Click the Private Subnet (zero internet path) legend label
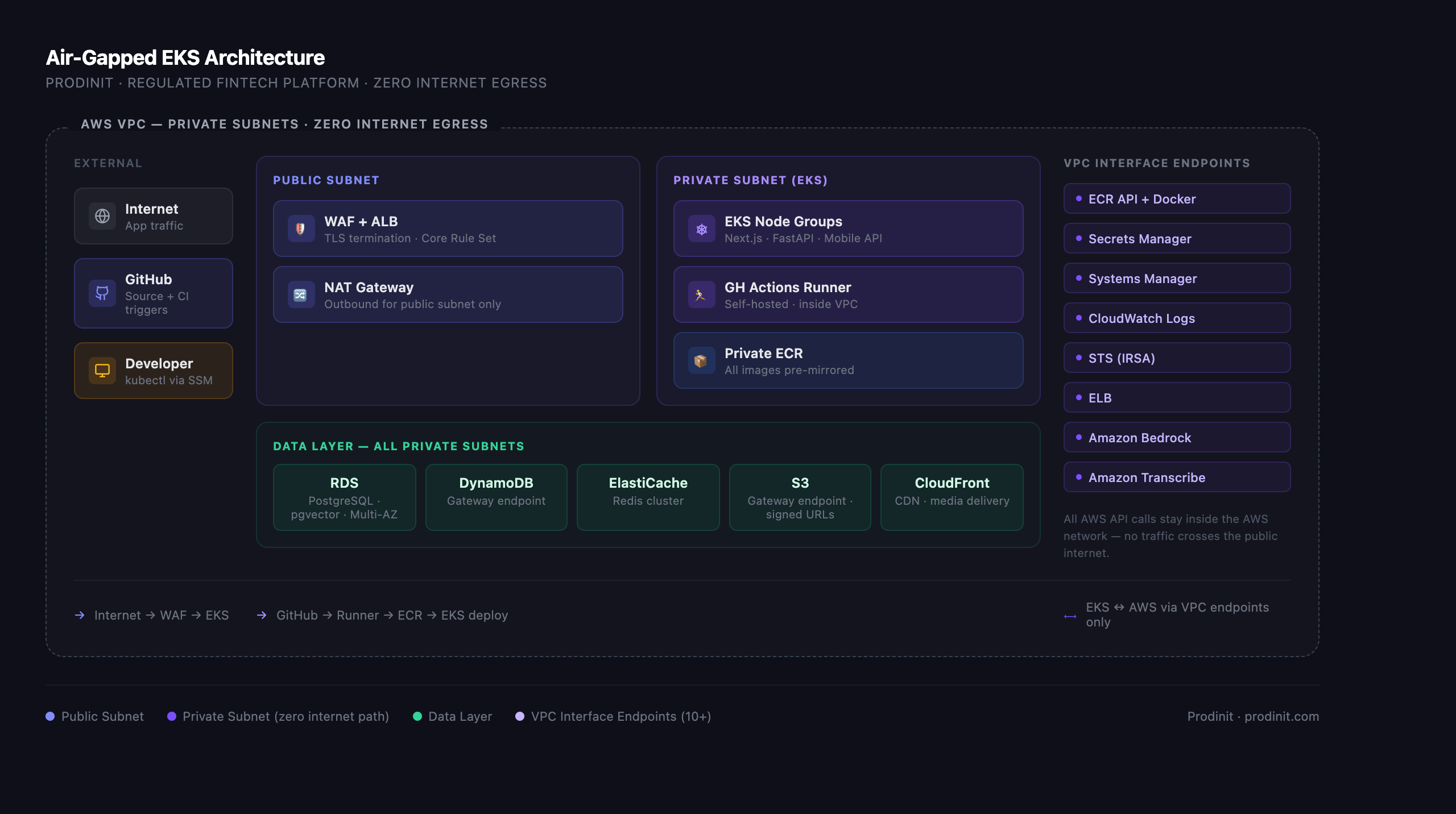 pos(286,716)
